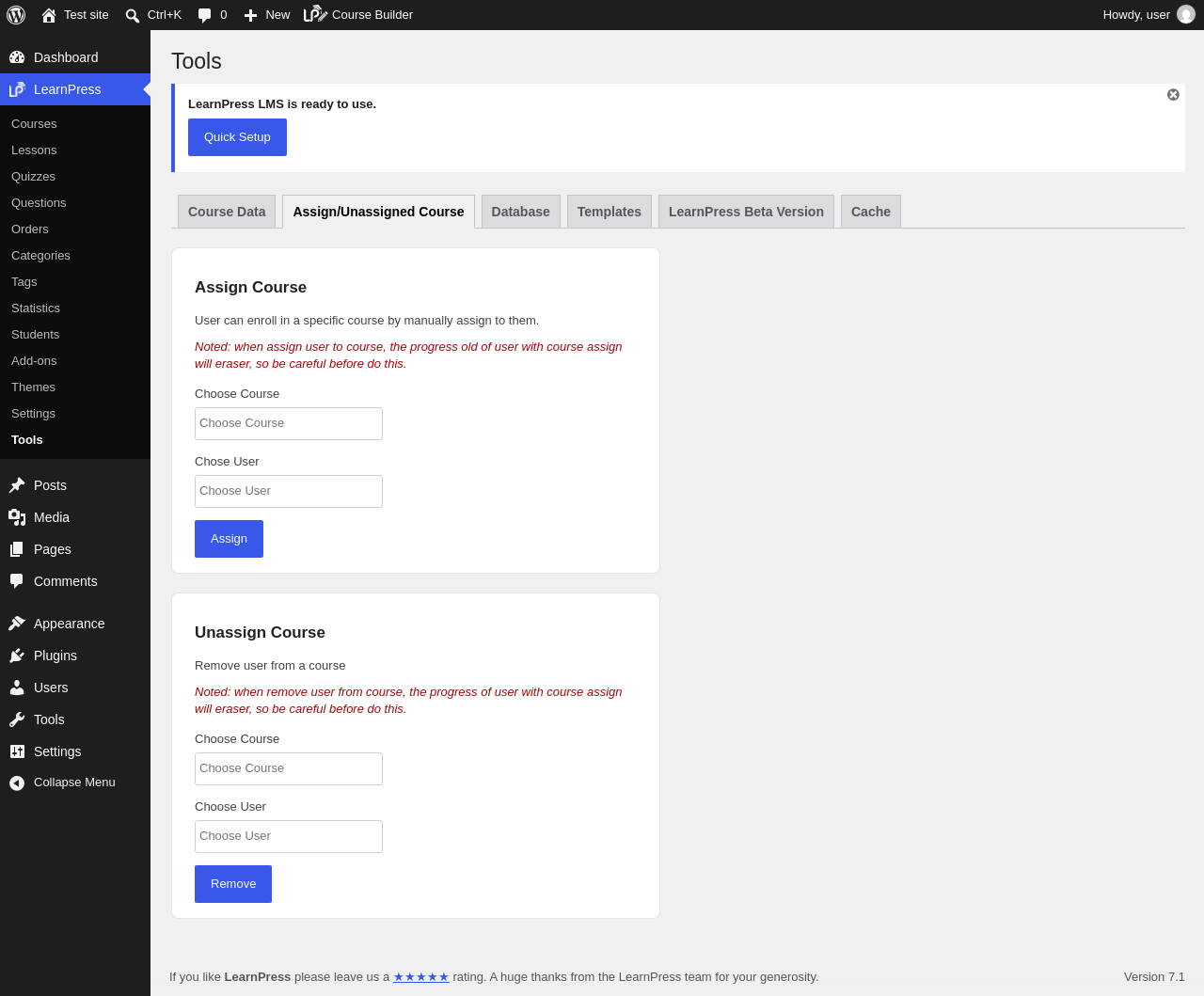Open comments bubble icon in admin bar
The image size is (1204, 996).
(205, 15)
